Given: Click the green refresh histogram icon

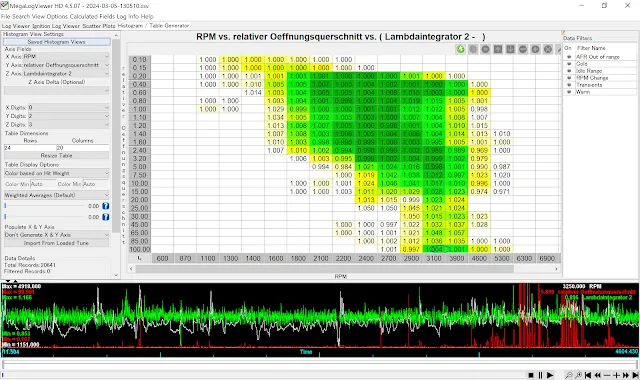Looking at the screenshot, I should pos(460,49).
